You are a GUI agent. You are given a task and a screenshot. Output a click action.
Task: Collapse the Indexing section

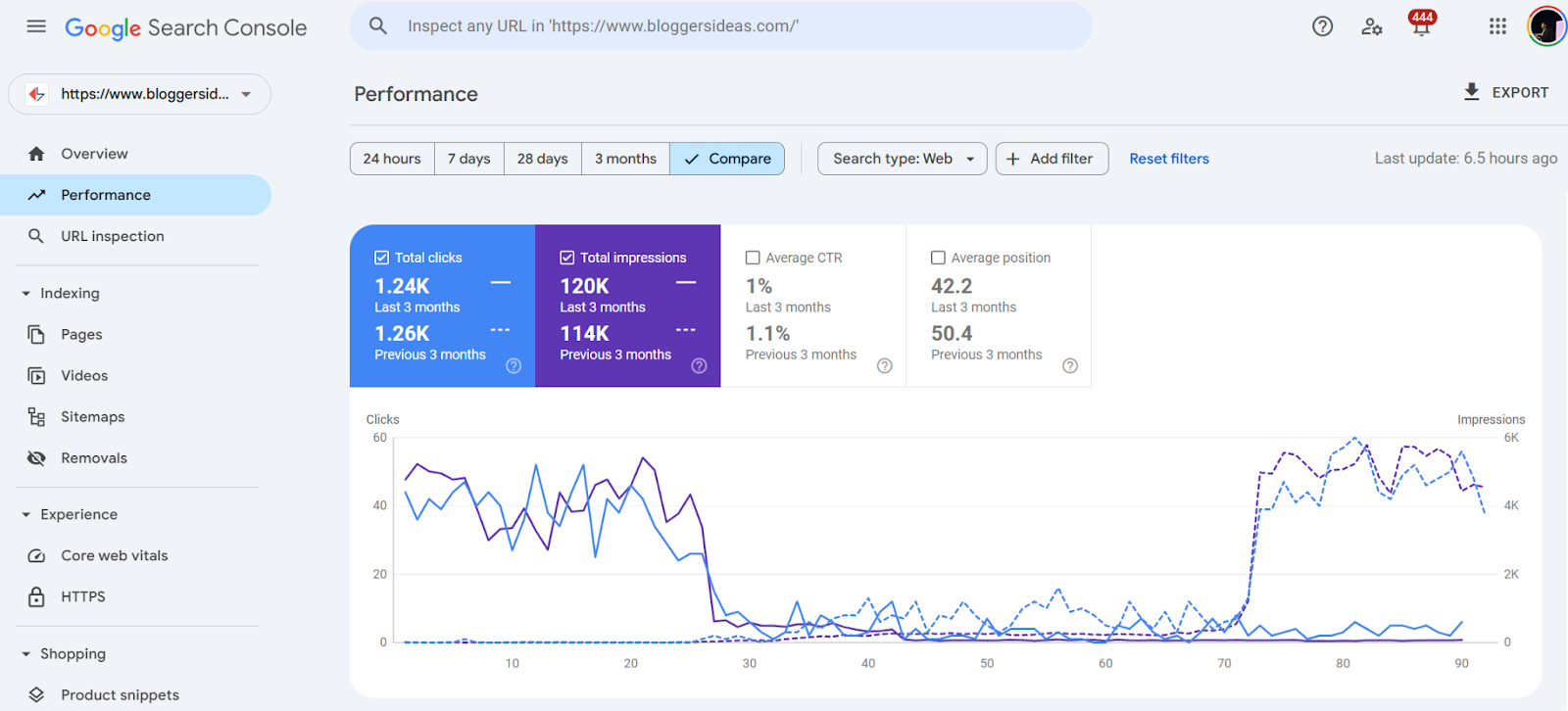[26, 294]
